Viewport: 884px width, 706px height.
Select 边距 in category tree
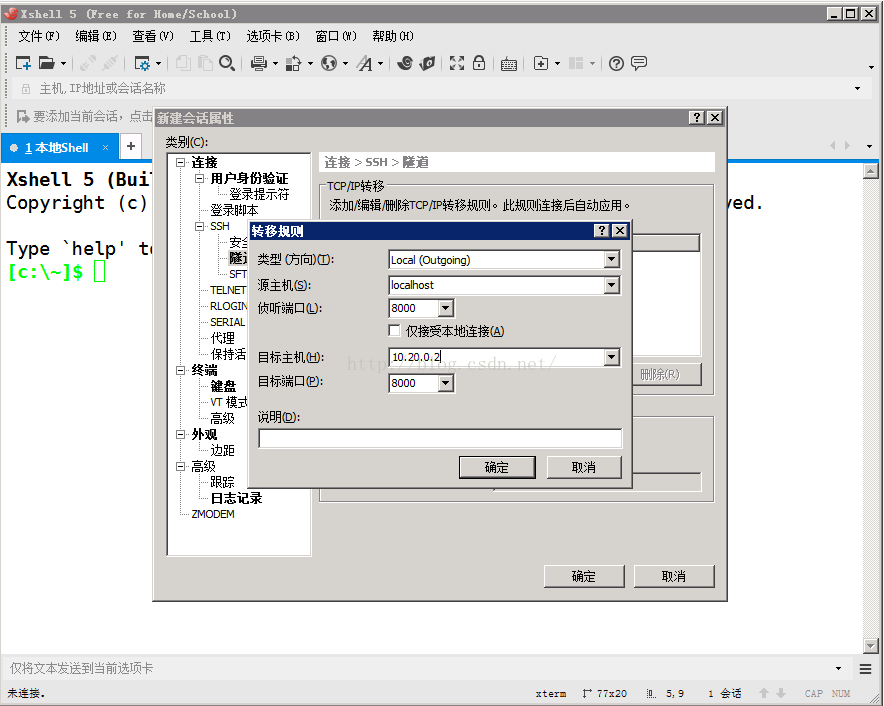click(x=222, y=450)
